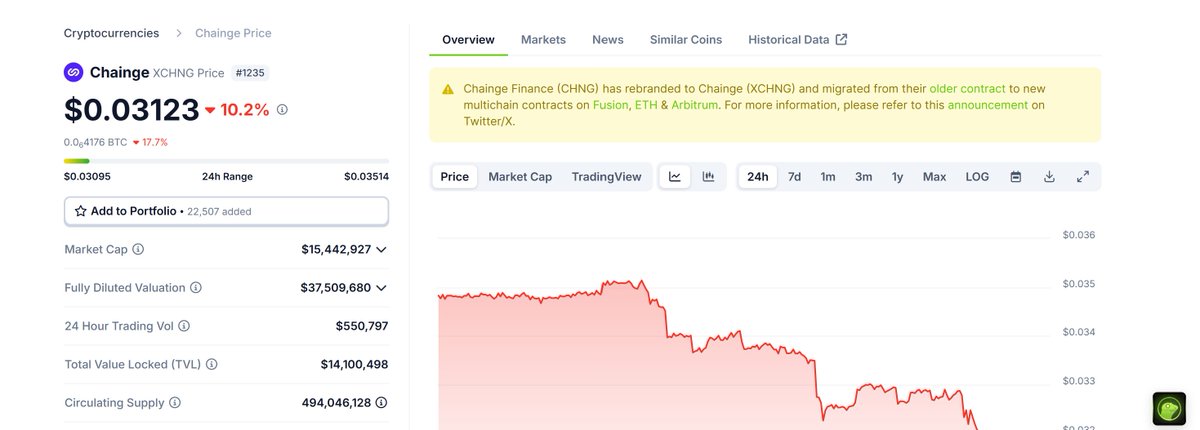Open the green gecko assistant icon

pos(1169,409)
